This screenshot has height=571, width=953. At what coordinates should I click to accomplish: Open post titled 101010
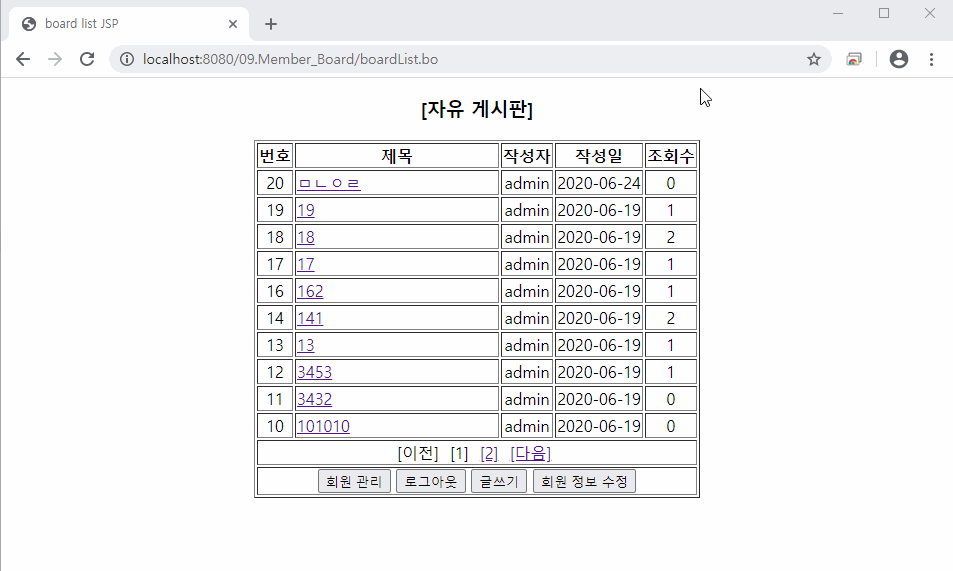click(323, 426)
